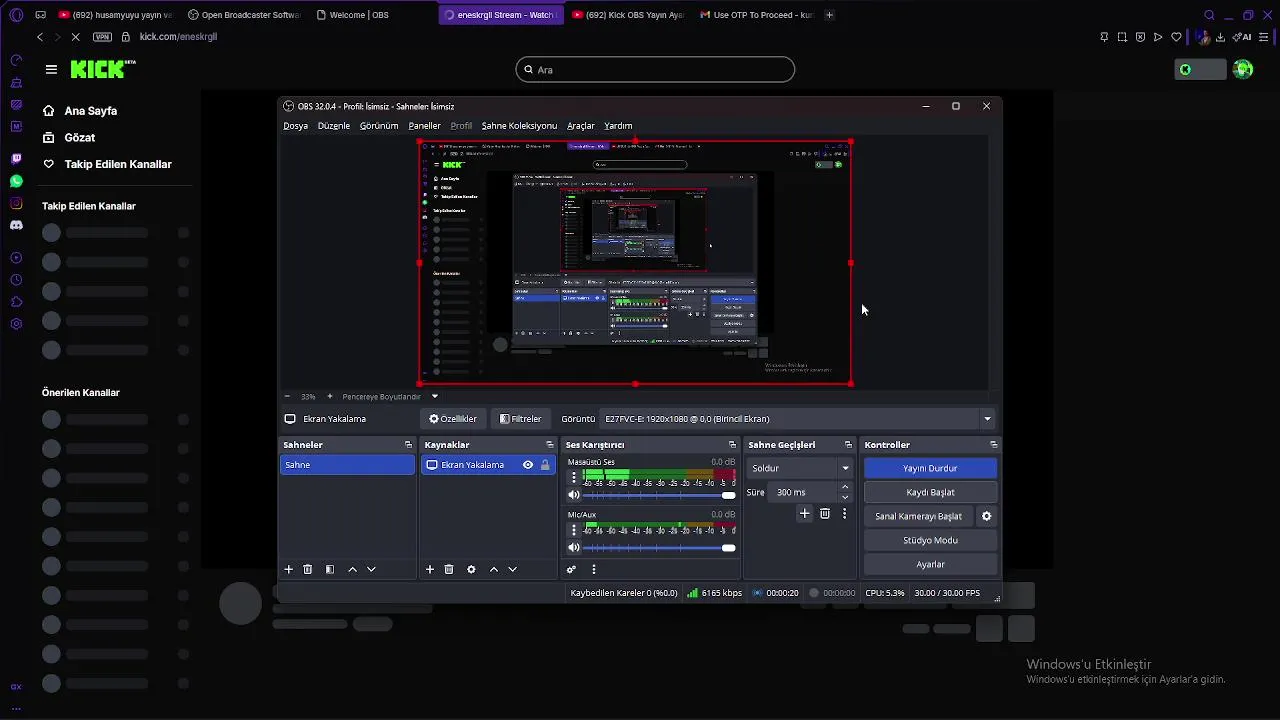This screenshot has width=1280, height=720.
Task: Adjust Mic/Aux volume slider
Action: [x=659, y=548]
